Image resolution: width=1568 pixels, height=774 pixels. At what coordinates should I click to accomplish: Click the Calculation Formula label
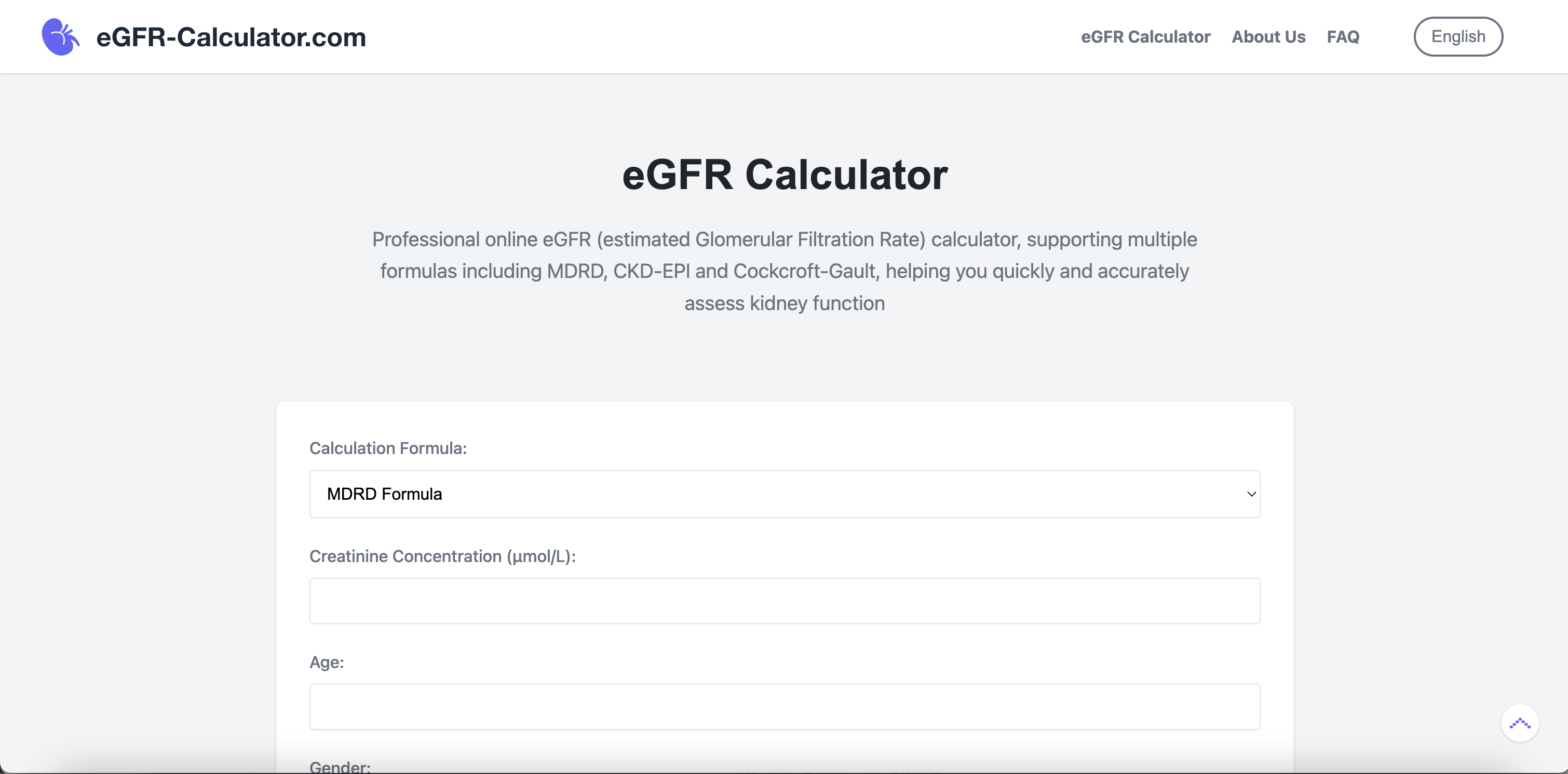click(x=388, y=448)
